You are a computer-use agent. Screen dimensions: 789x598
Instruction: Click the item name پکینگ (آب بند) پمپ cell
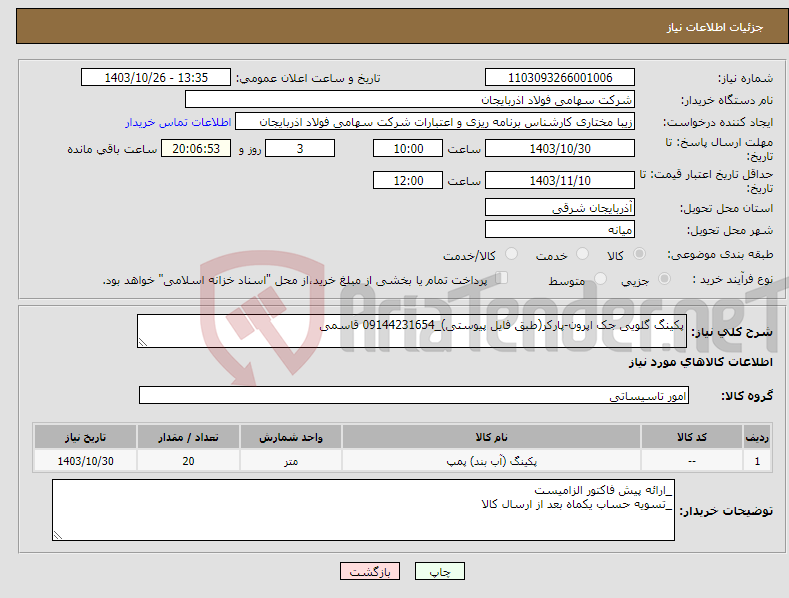(491, 461)
